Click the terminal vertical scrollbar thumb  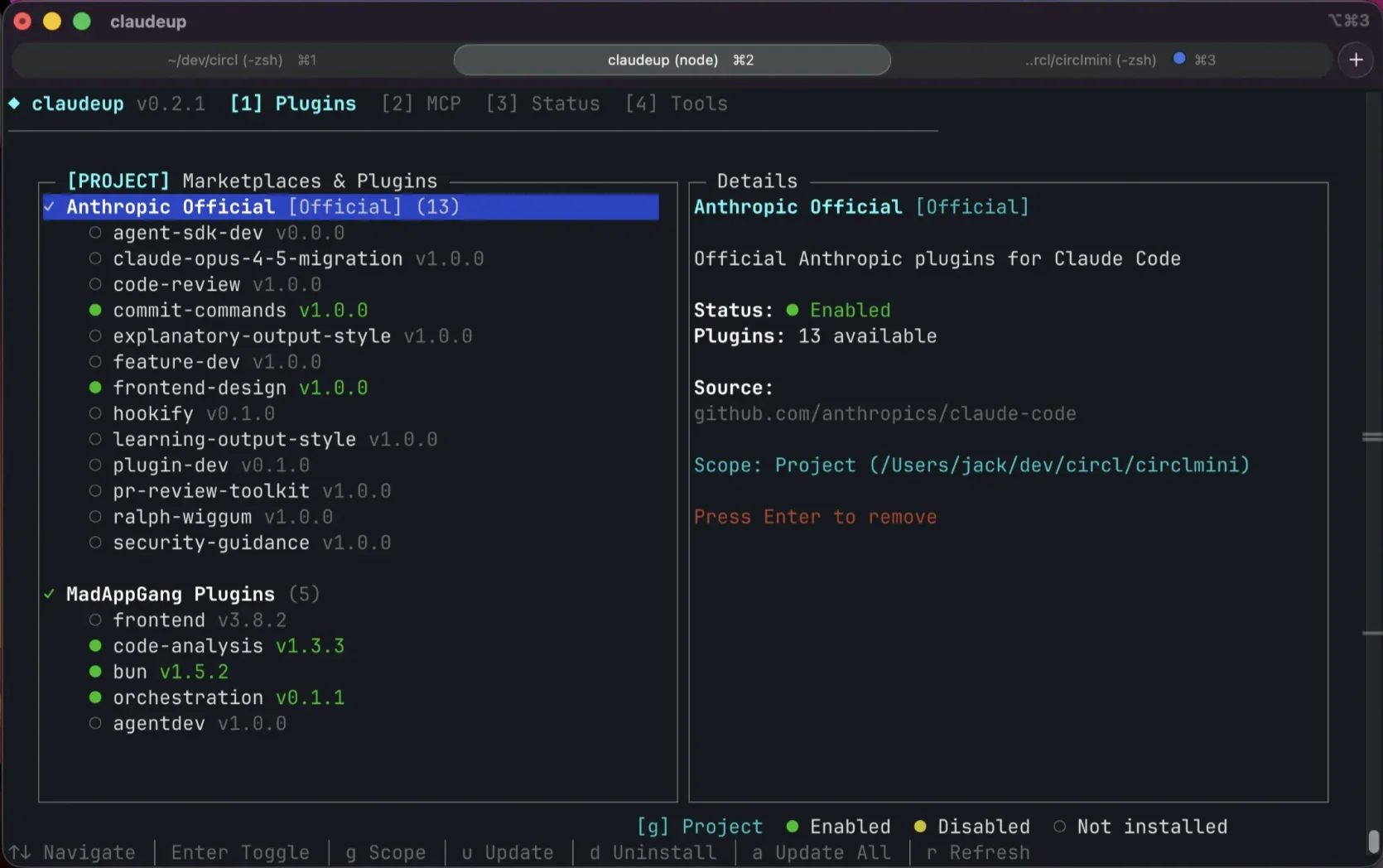(x=1374, y=841)
